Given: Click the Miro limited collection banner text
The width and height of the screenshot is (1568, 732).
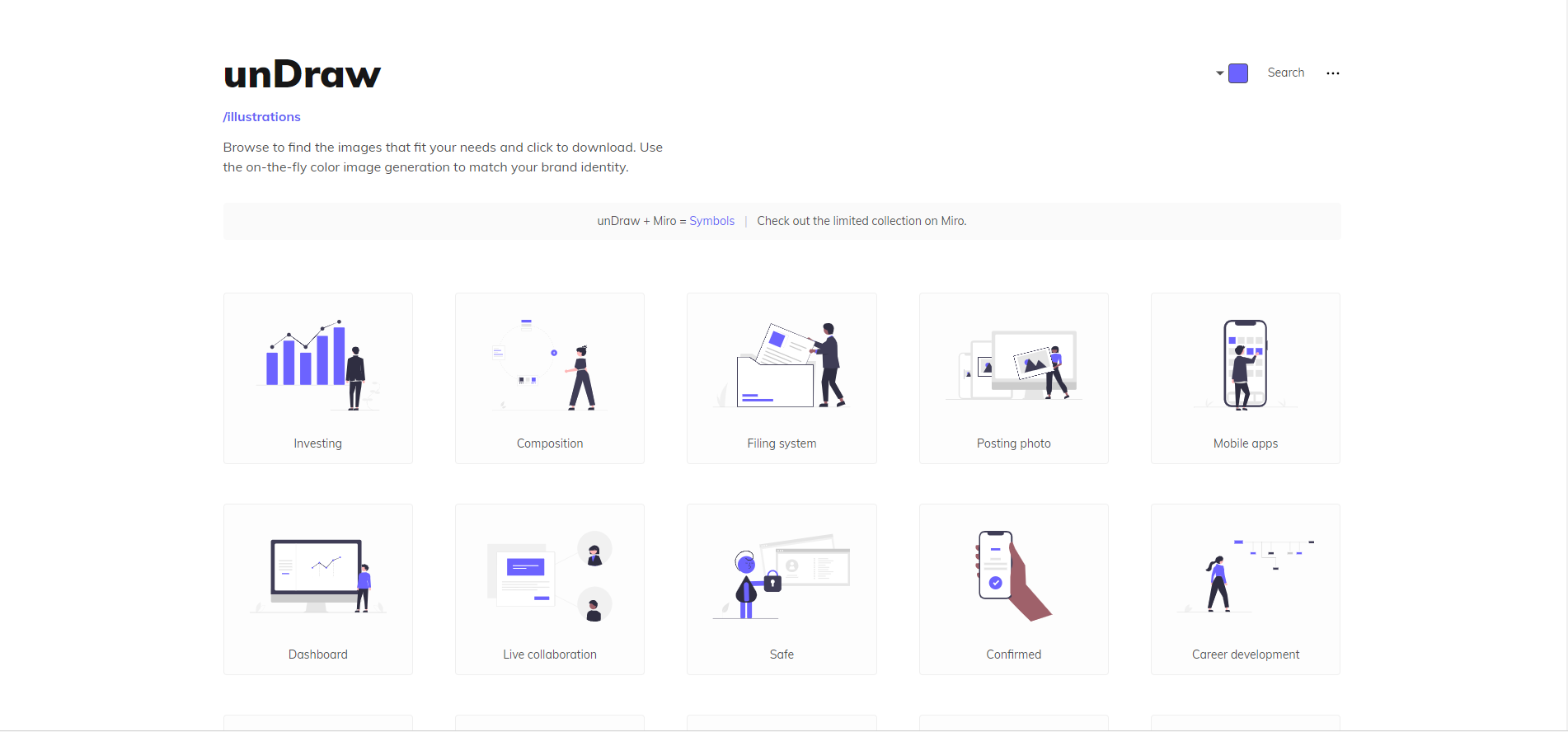Looking at the screenshot, I should tap(861, 221).
